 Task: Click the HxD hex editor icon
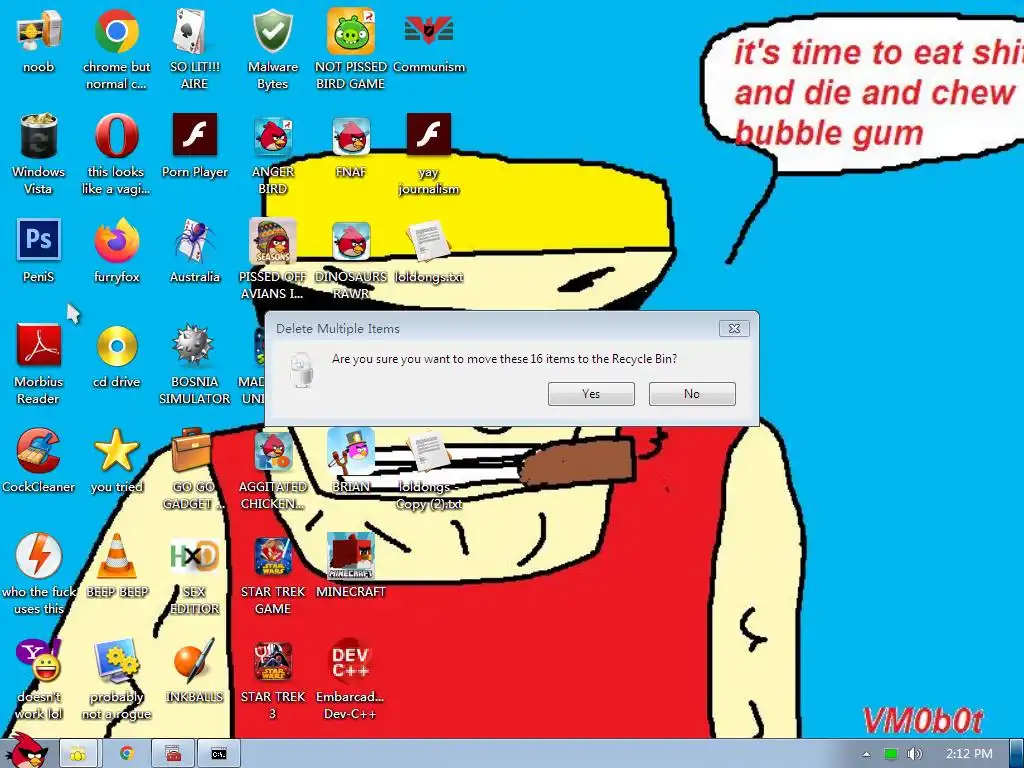click(x=195, y=555)
